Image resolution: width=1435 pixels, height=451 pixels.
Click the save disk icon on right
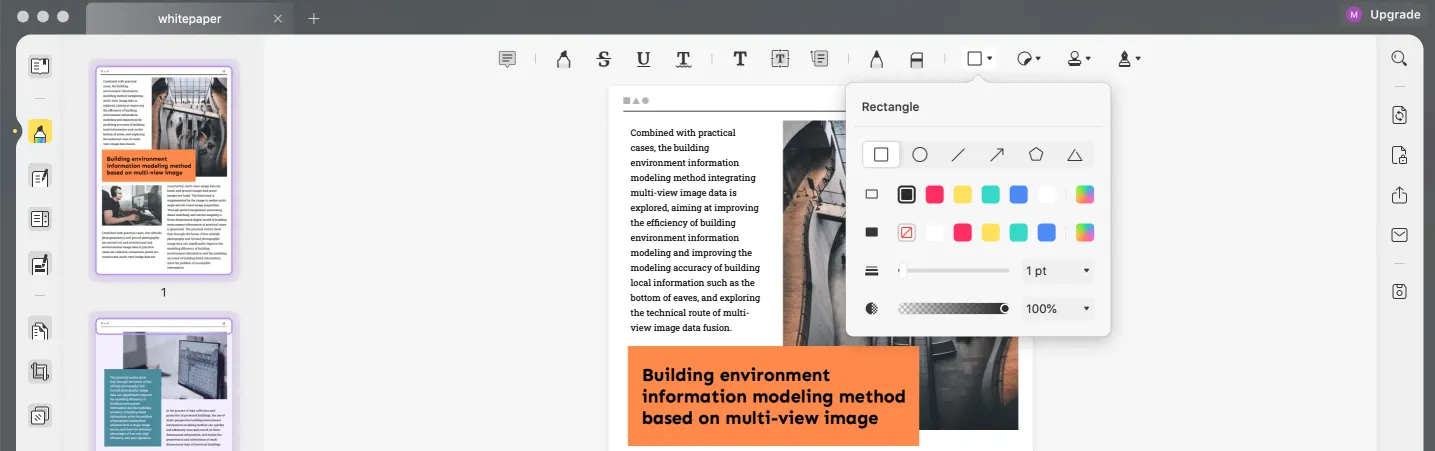[1399, 292]
